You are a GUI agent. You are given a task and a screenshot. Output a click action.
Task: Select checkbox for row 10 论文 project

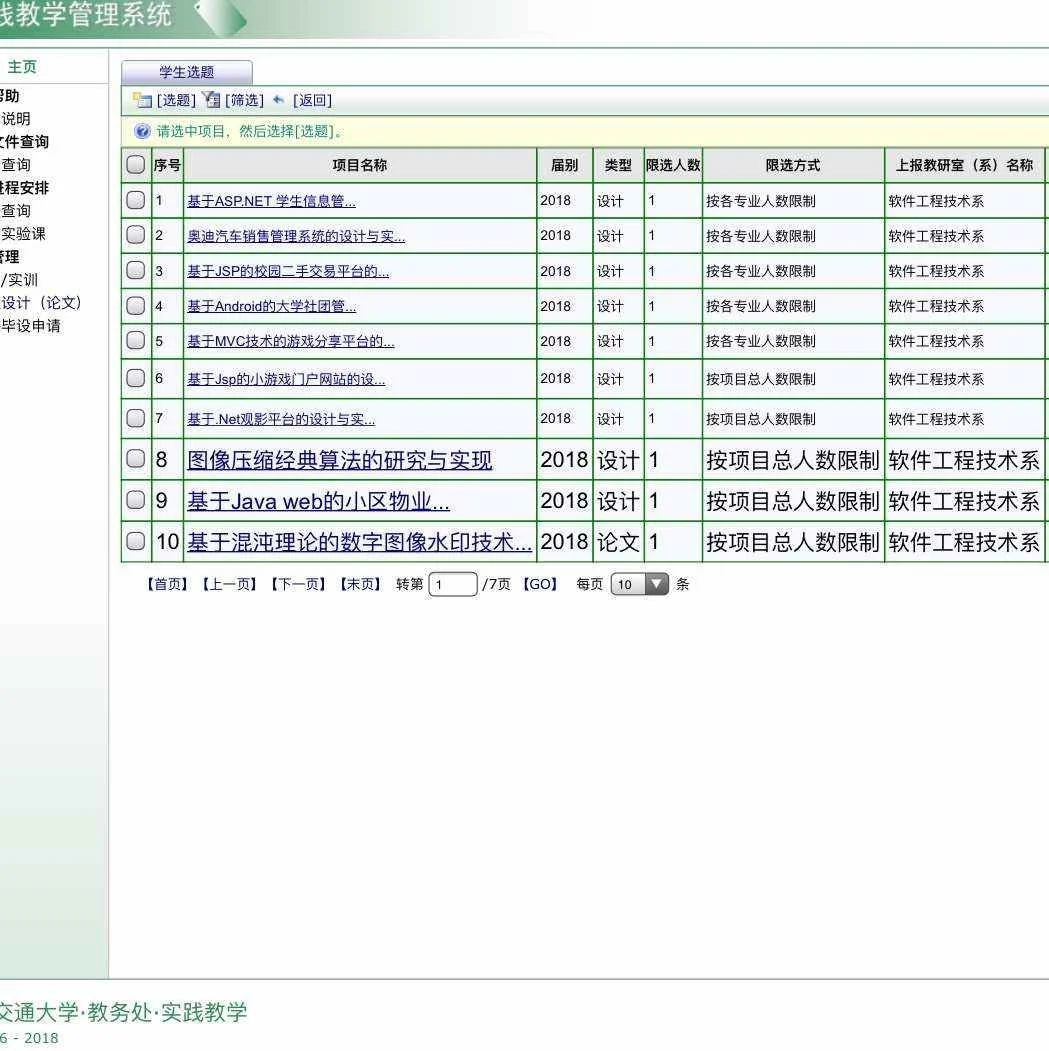135,541
